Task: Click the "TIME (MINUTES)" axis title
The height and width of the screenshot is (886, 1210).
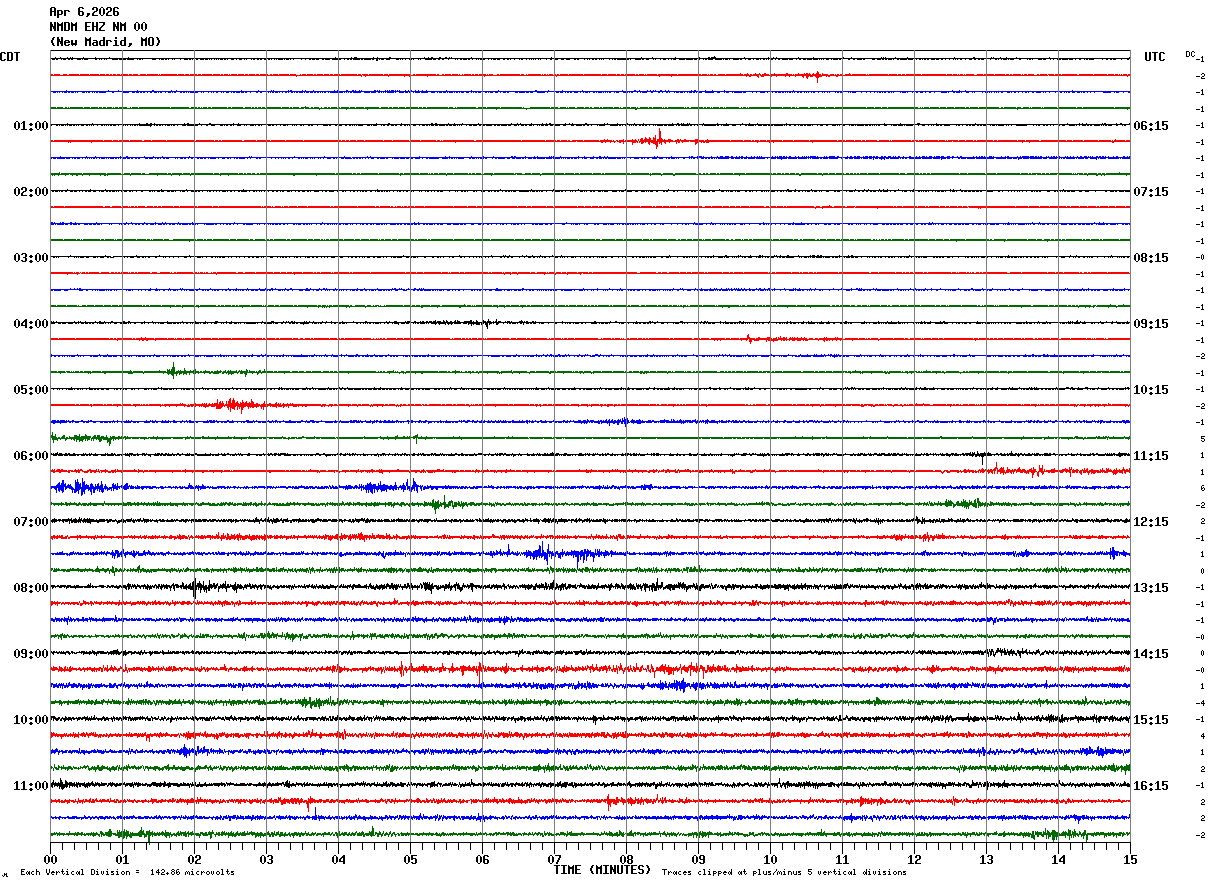Action: click(602, 870)
